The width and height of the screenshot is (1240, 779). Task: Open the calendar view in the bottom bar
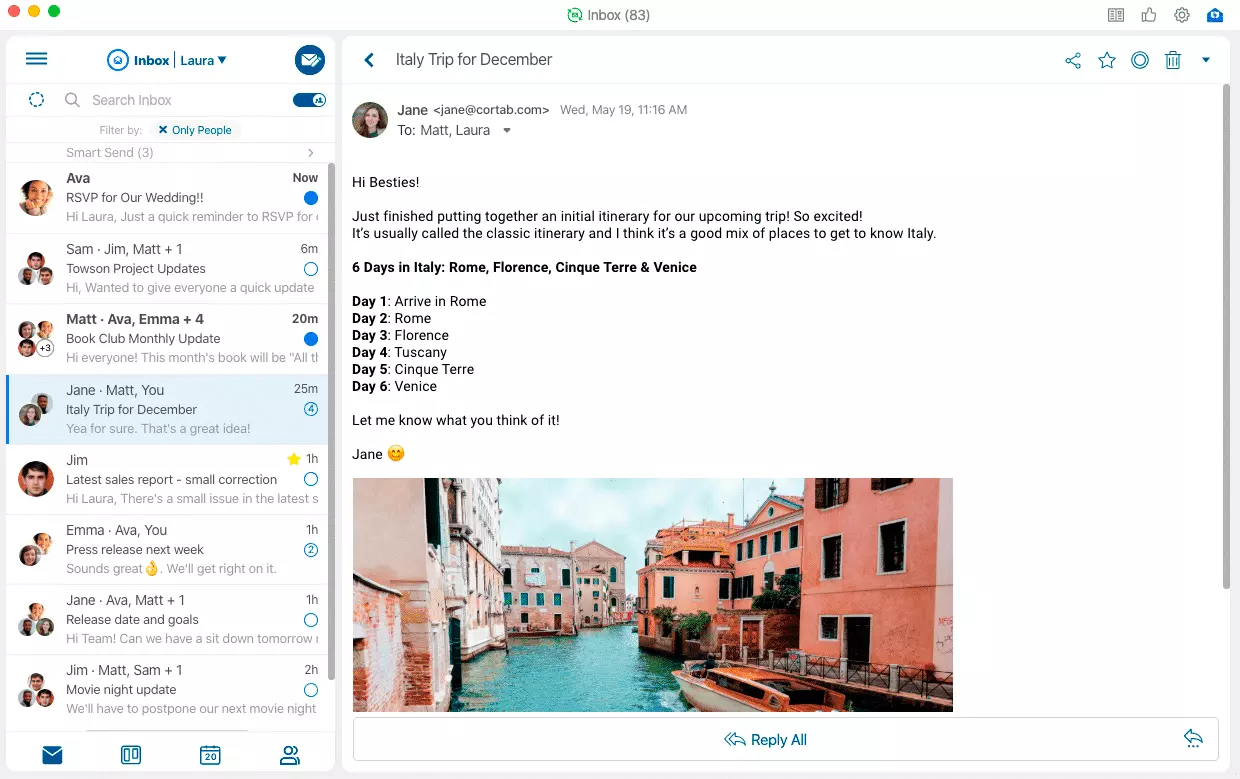point(210,755)
